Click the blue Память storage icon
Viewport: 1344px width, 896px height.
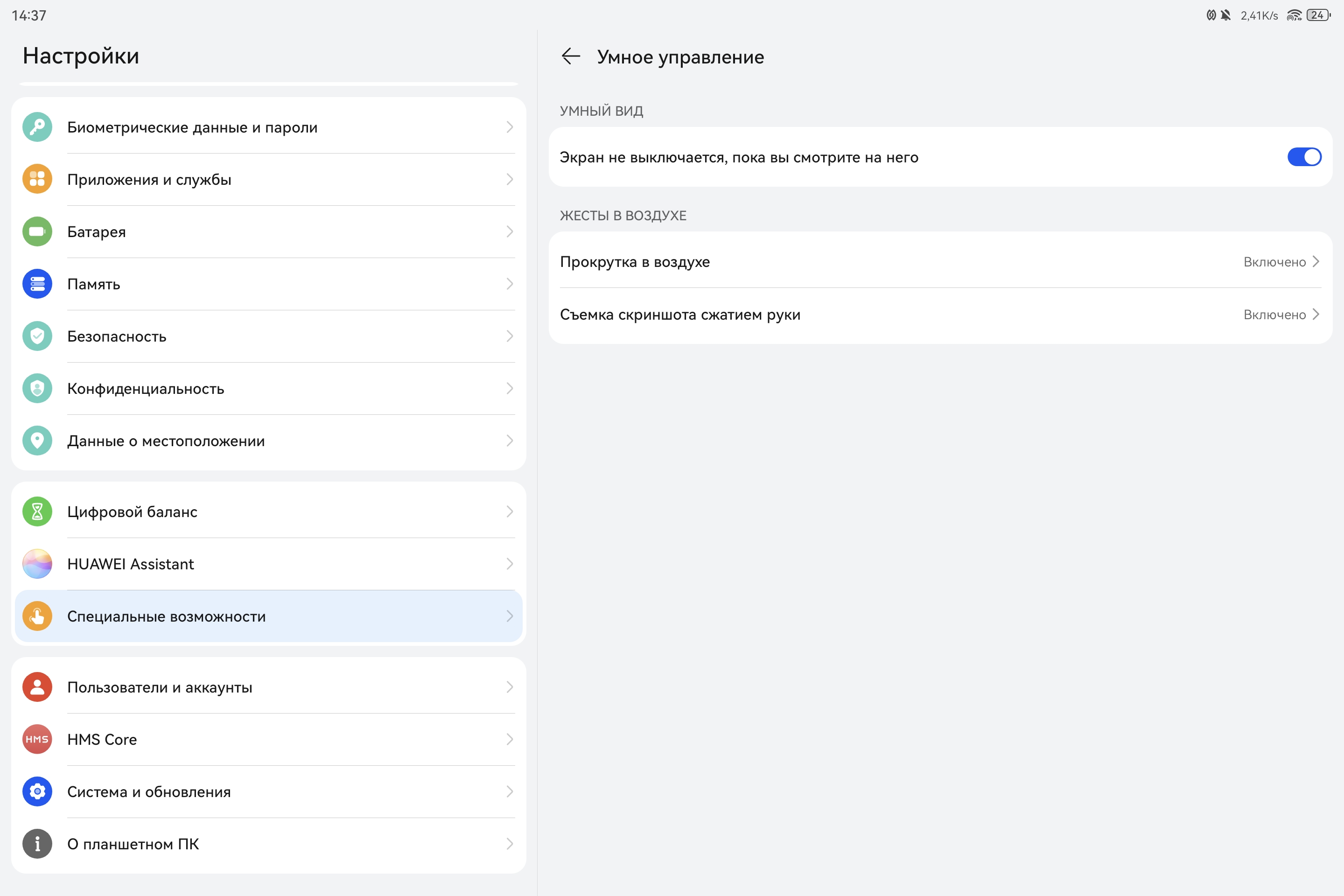tap(37, 284)
